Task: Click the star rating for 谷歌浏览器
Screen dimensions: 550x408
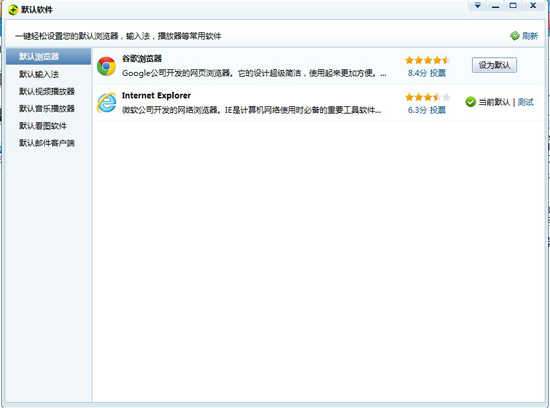Action: (x=427, y=60)
